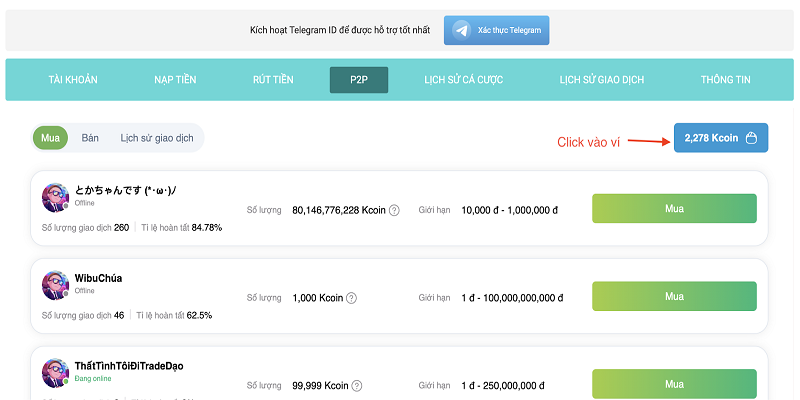800x400 pixels.
Task: Show the Lịch sử giao dịch sub-tab
Action: click(157, 138)
